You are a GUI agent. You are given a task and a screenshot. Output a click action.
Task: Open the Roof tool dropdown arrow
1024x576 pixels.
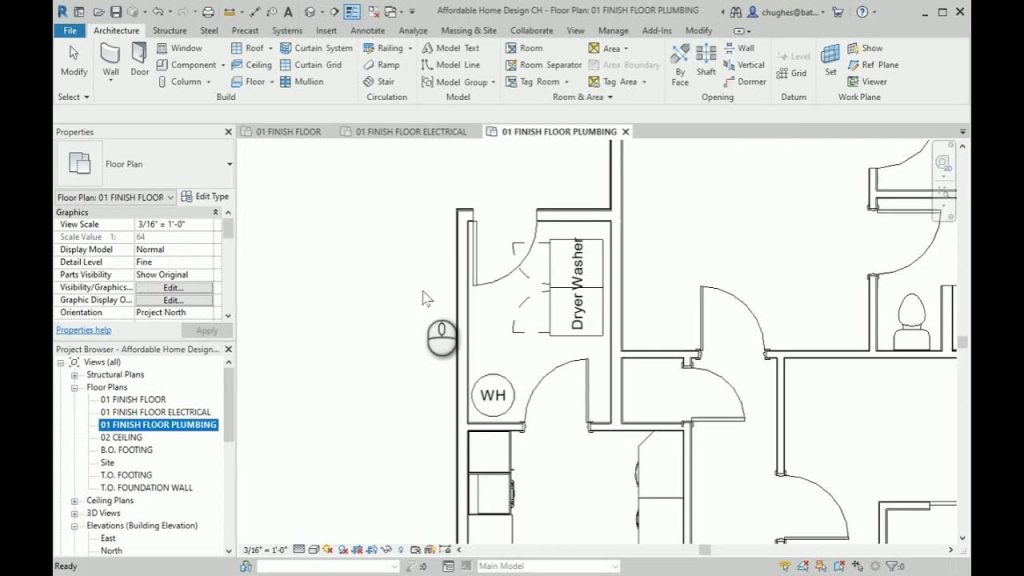click(x=268, y=47)
